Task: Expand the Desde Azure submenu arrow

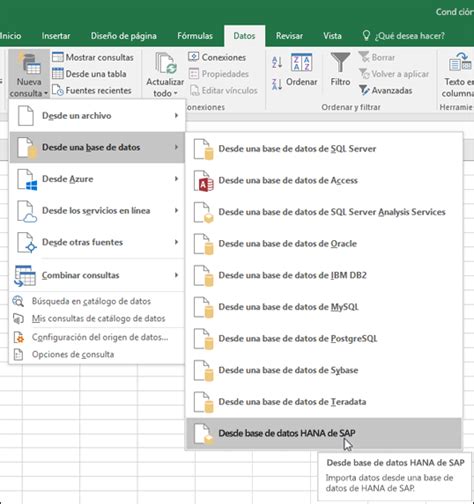Action: click(x=176, y=179)
